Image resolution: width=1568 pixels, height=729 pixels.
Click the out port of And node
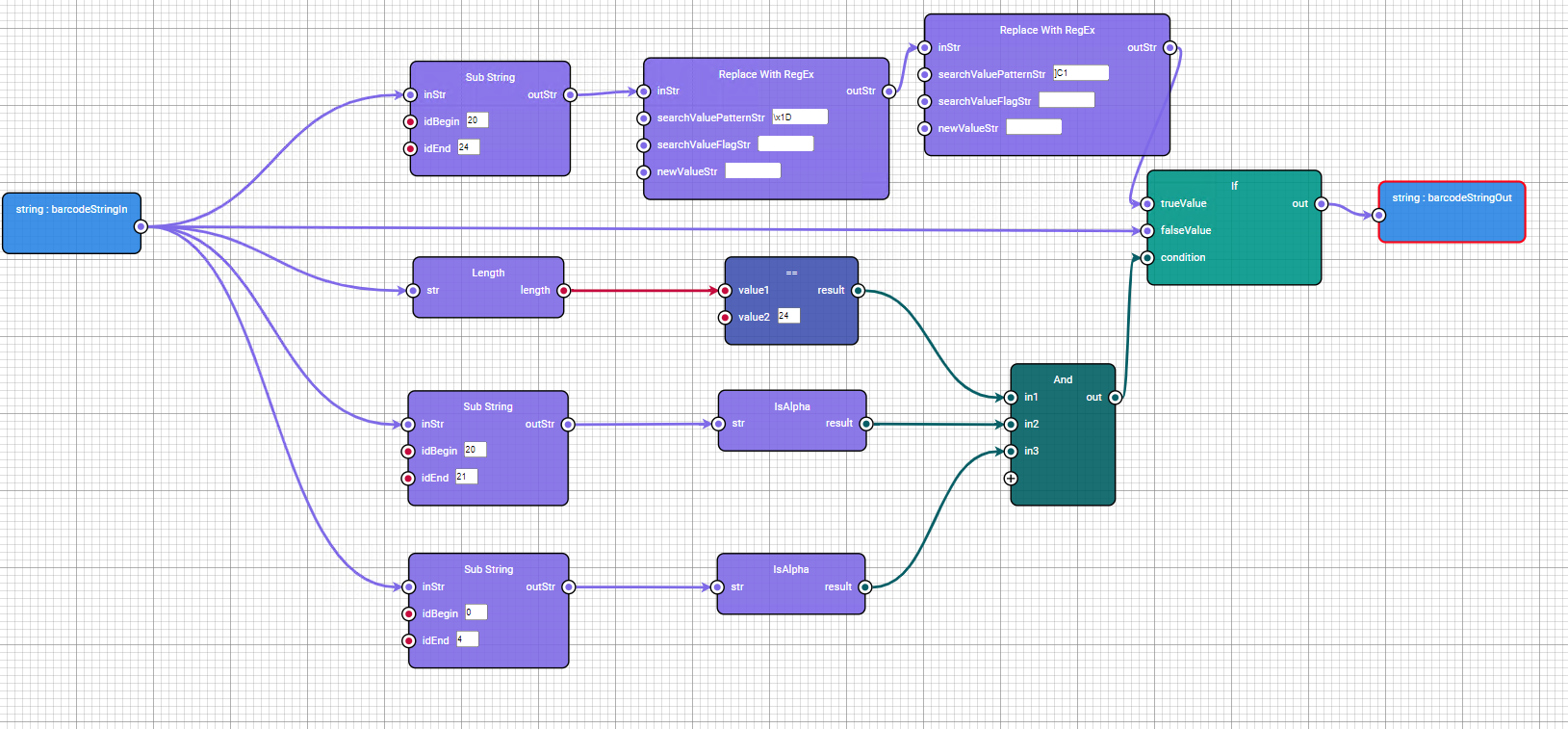[1115, 398]
